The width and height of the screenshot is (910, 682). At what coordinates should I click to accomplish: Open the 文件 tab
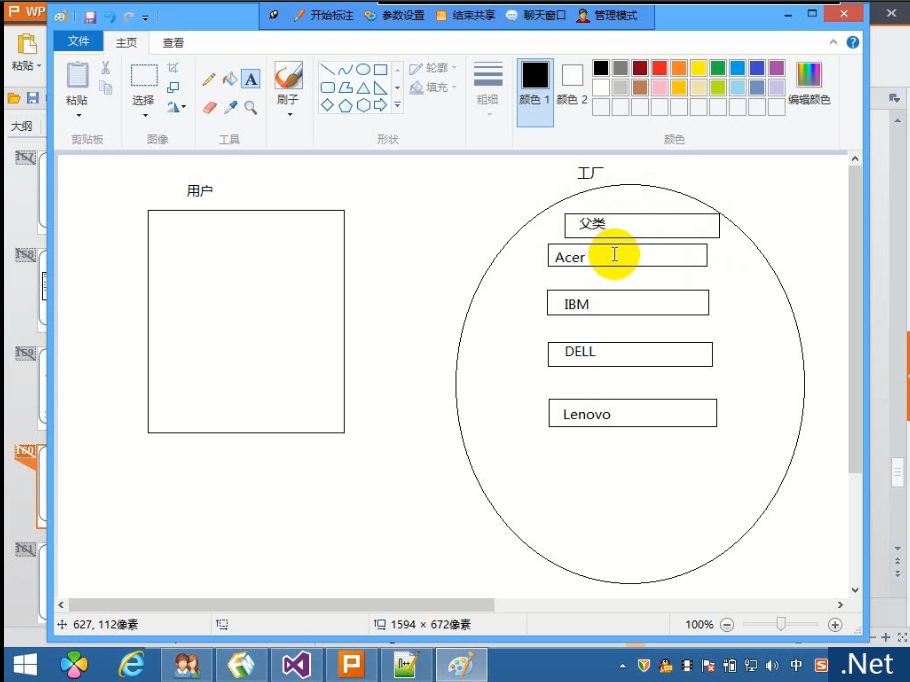coord(78,41)
